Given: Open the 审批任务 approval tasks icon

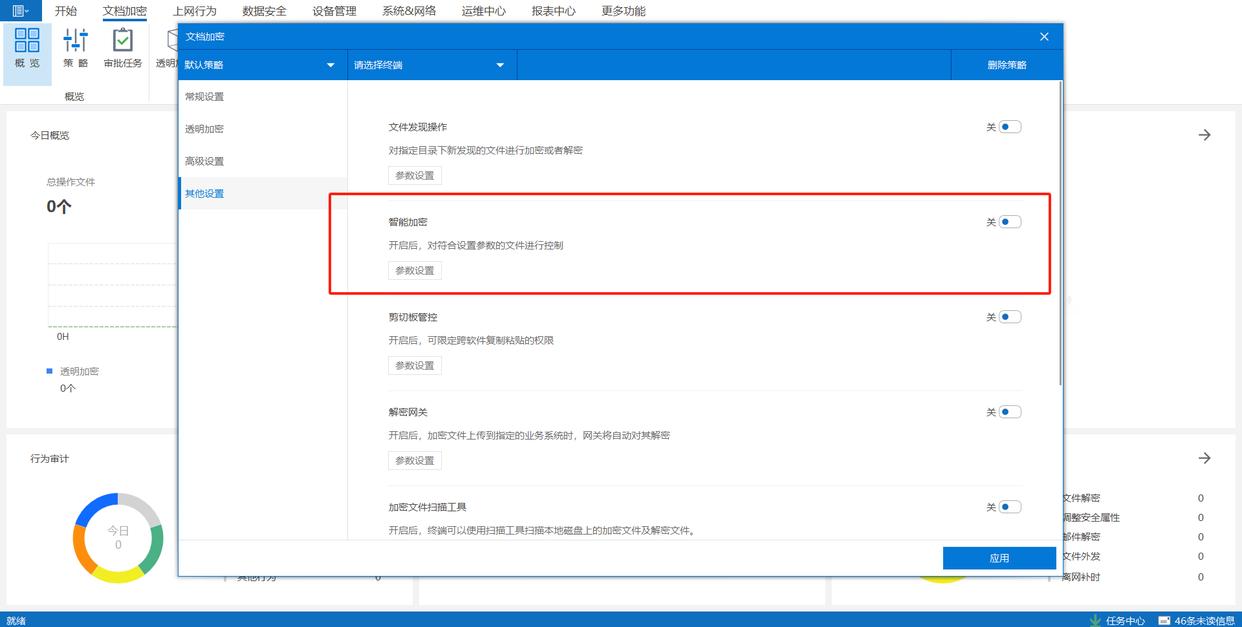Looking at the screenshot, I should (x=123, y=48).
